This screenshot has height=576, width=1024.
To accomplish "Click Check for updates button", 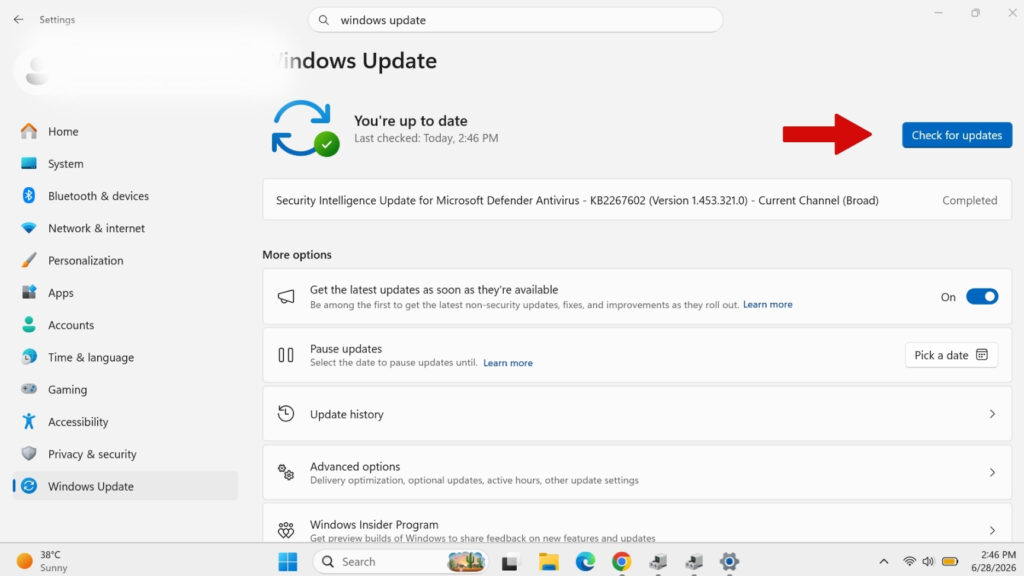I will tap(957, 135).
